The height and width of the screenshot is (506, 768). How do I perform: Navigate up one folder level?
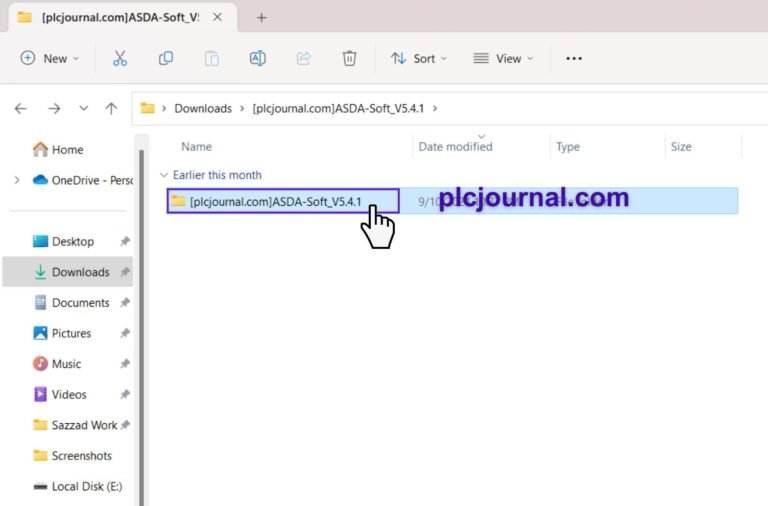[111, 108]
